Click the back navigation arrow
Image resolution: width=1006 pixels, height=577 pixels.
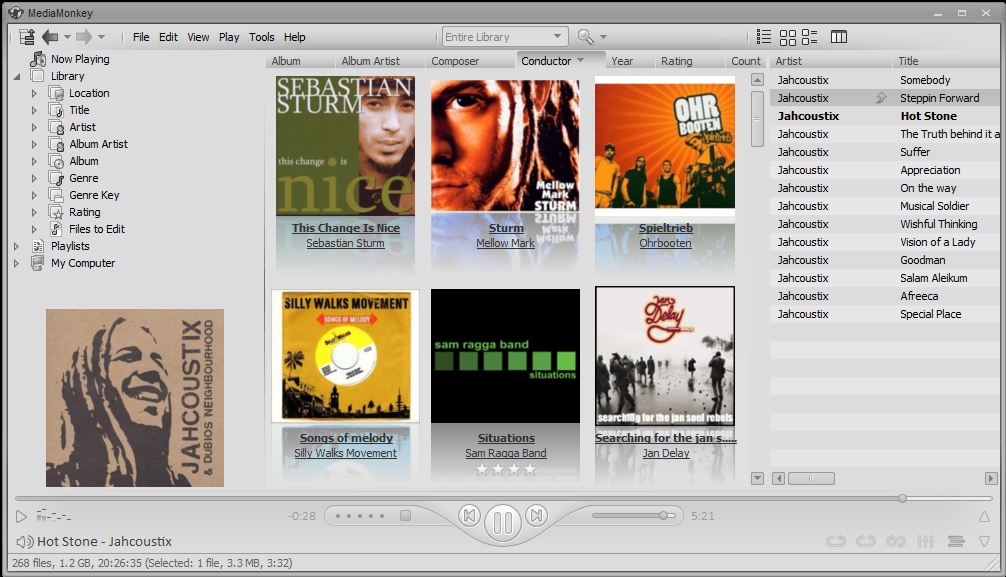pos(49,37)
